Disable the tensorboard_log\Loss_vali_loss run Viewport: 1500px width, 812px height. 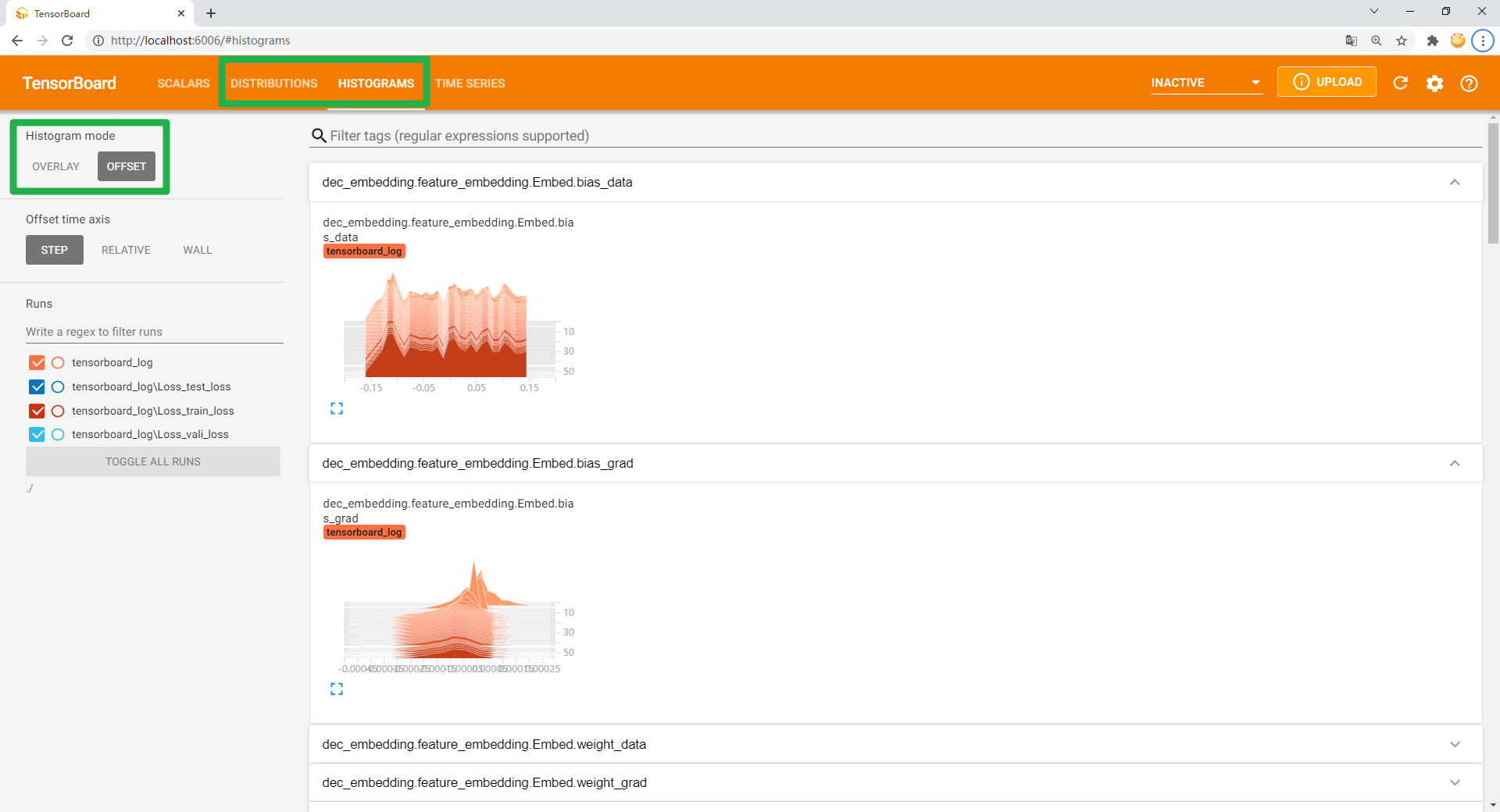pyautogui.click(x=37, y=435)
